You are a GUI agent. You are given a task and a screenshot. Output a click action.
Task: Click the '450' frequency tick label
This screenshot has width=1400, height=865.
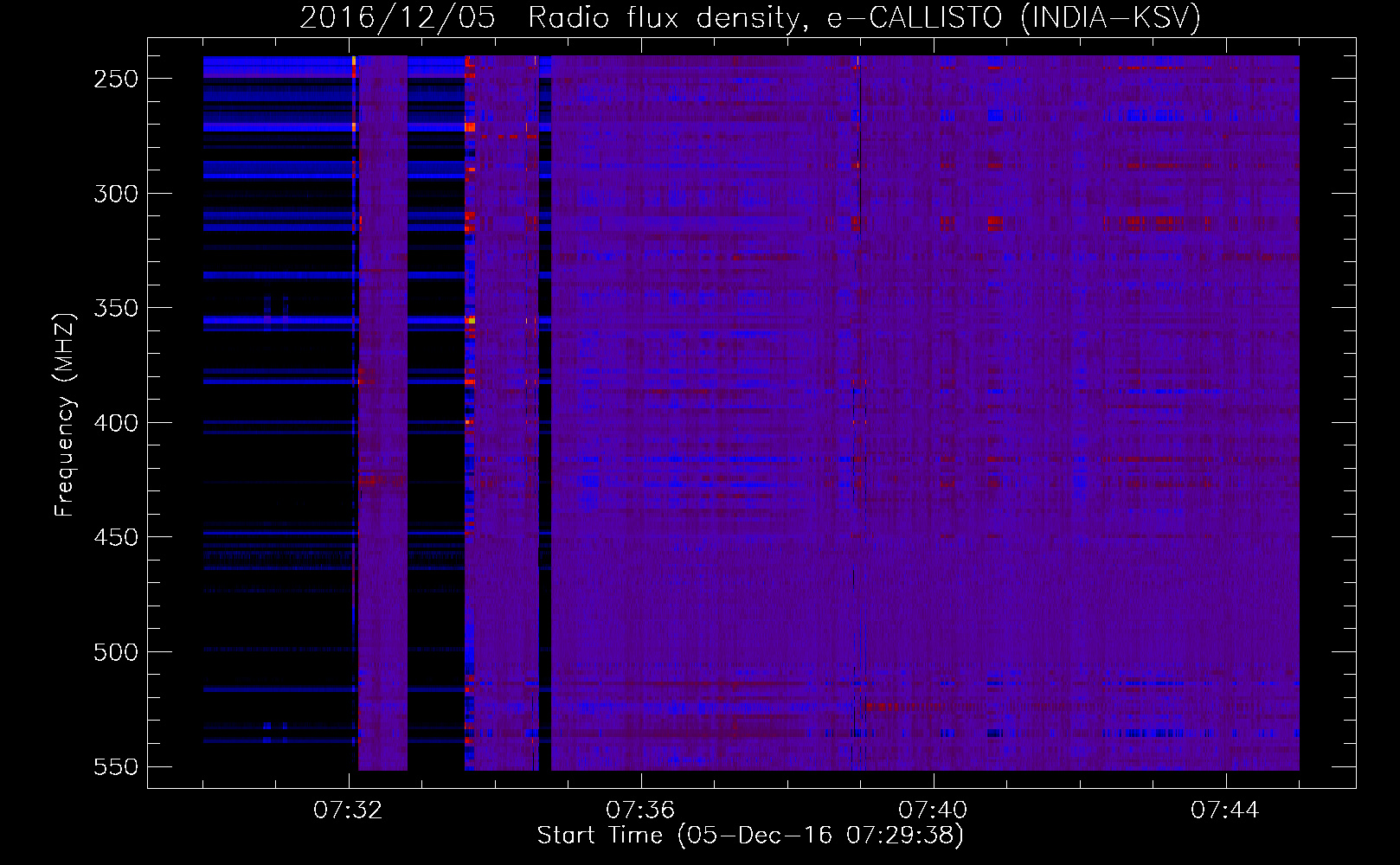116,537
